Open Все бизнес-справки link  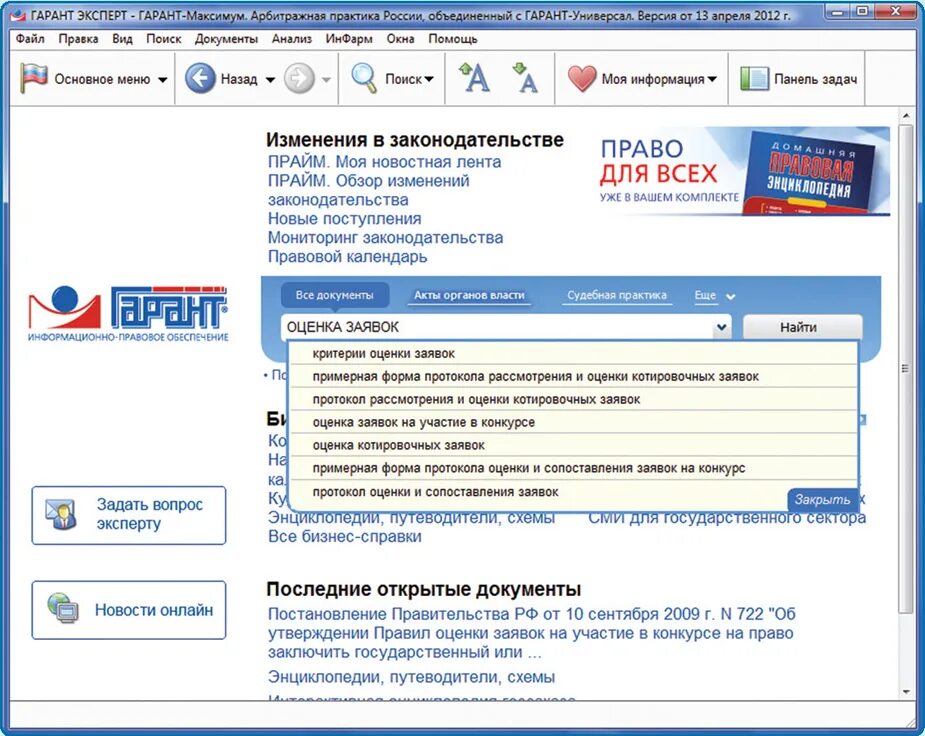click(x=345, y=537)
